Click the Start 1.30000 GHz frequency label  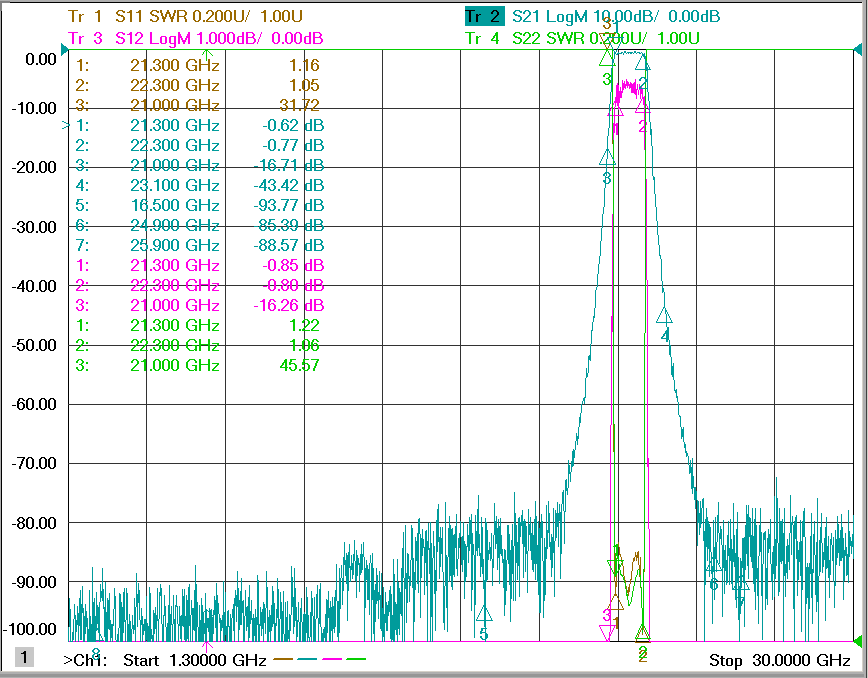[x=194, y=660]
